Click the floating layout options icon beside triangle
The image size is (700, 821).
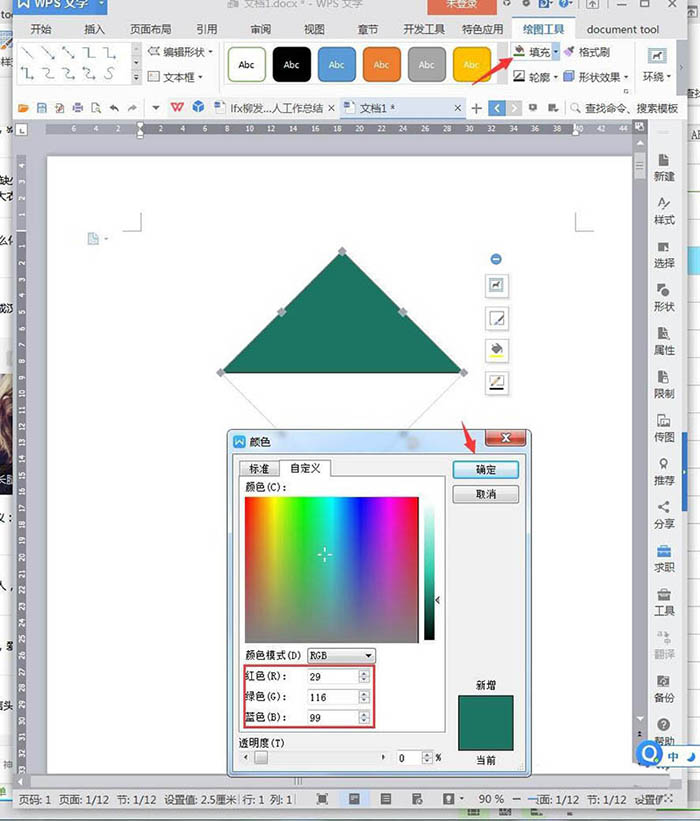[496, 285]
